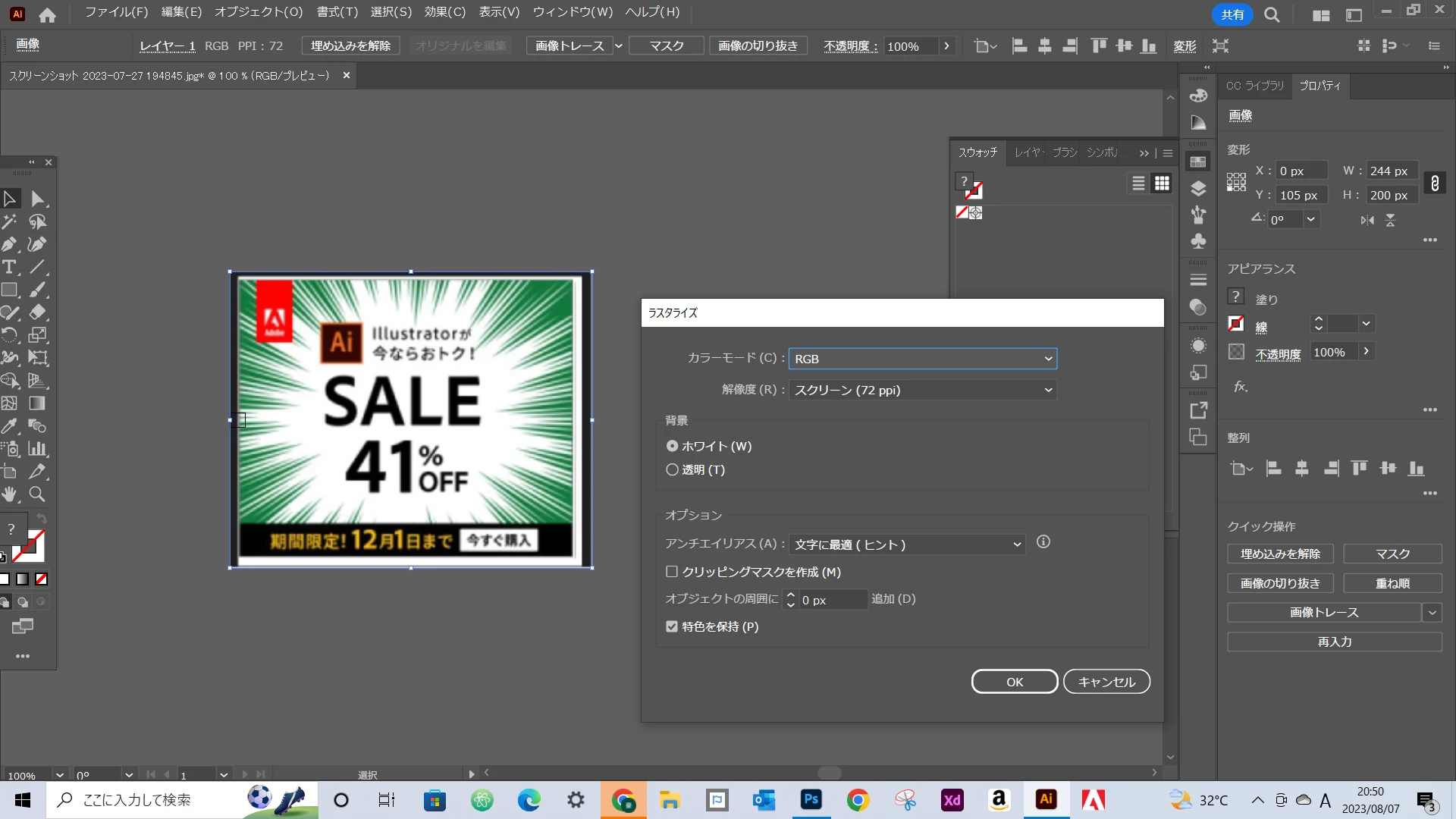The width and height of the screenshot is (1456, 819).
Task: Select the Magic Wand tool
Action: (10, 221)
